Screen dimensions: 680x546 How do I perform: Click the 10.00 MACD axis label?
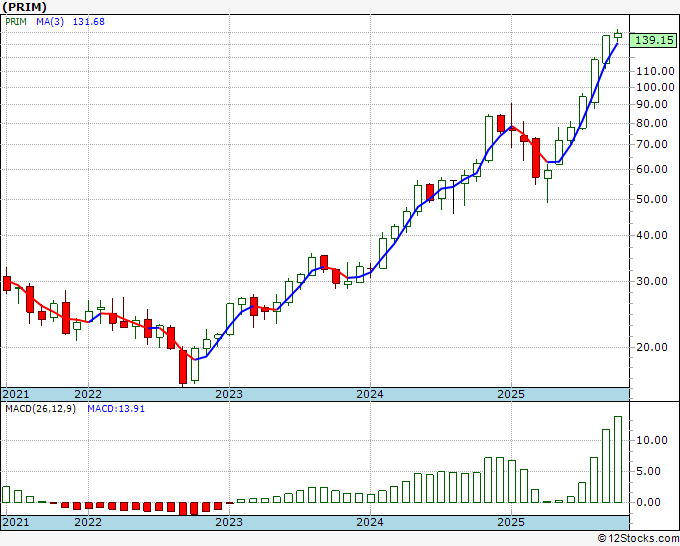[x=652, y=440]
